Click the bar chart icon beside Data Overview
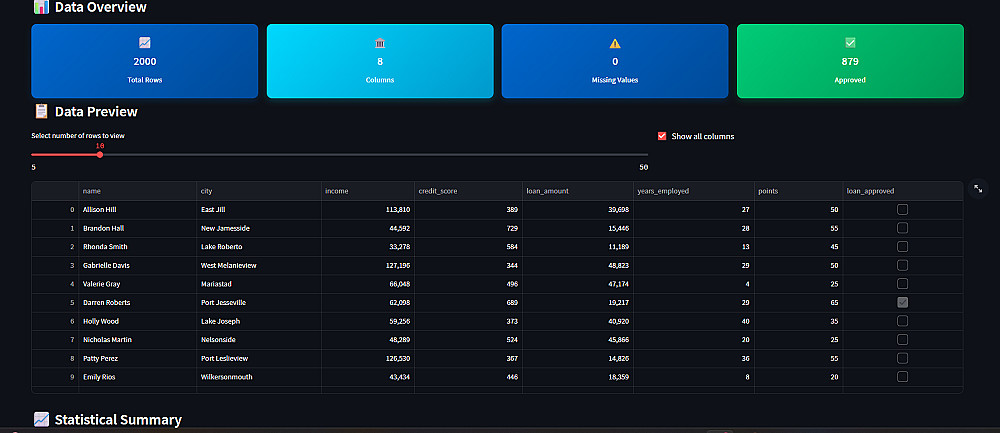 pos(41,7)
